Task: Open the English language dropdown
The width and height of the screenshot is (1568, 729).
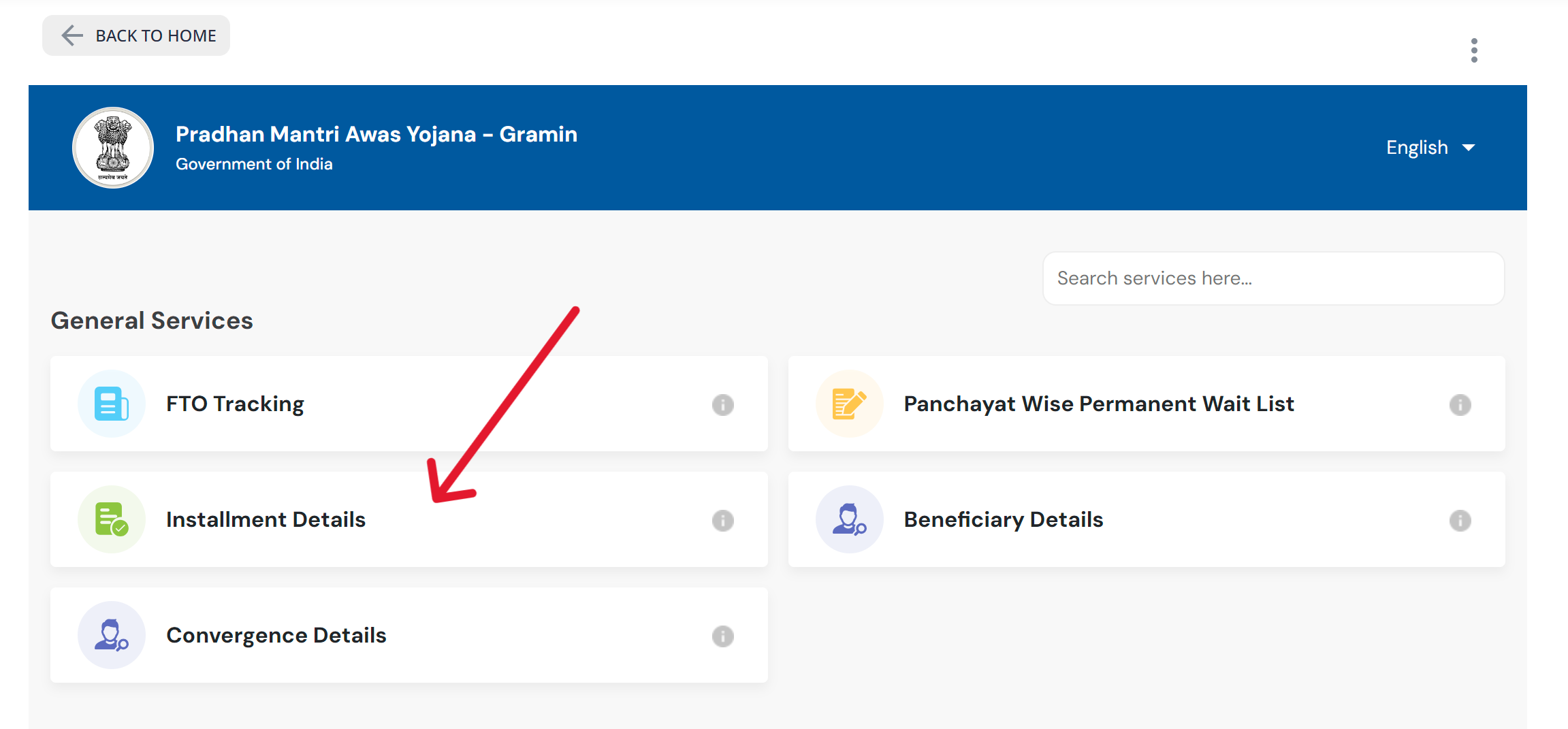Action: (1429, 148)
